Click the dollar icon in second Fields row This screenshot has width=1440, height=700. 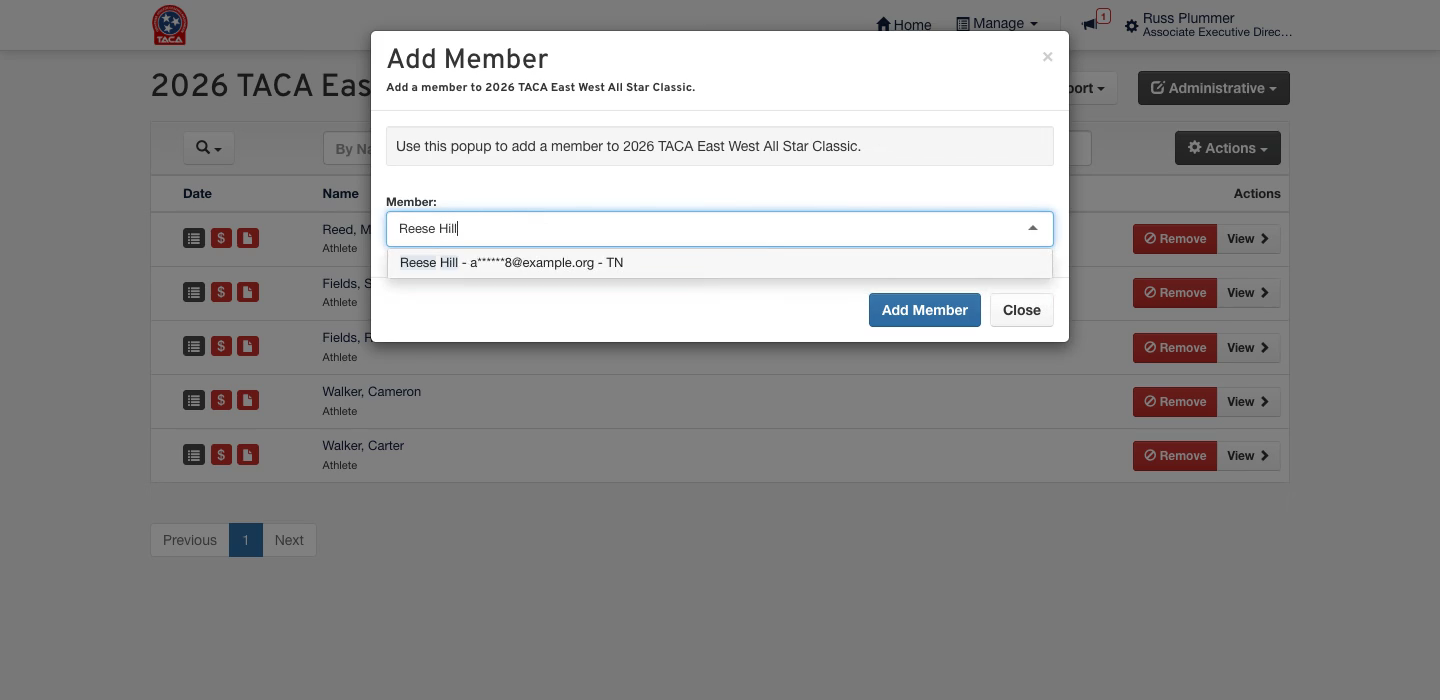(x=221, y=346)
